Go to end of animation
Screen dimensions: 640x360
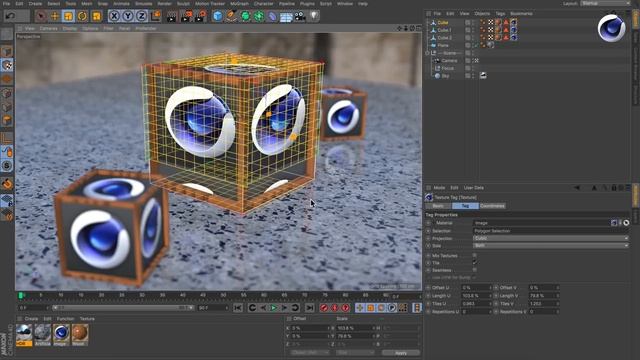[x=310, y=308]
